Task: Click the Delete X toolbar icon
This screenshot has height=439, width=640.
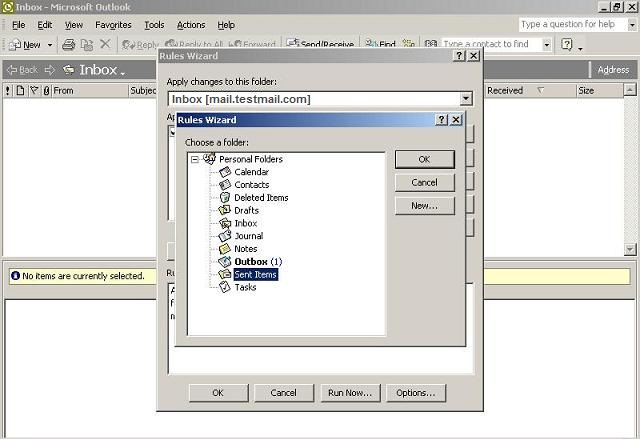Action: click(105, 44)
